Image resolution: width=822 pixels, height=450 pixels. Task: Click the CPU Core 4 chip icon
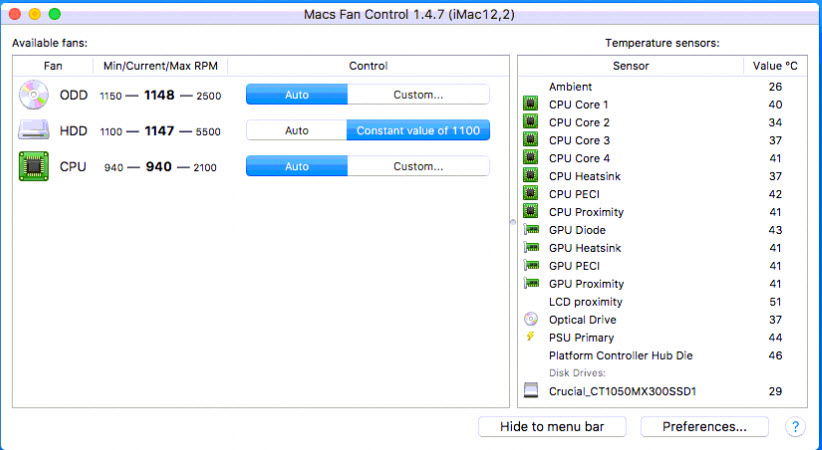531,157
